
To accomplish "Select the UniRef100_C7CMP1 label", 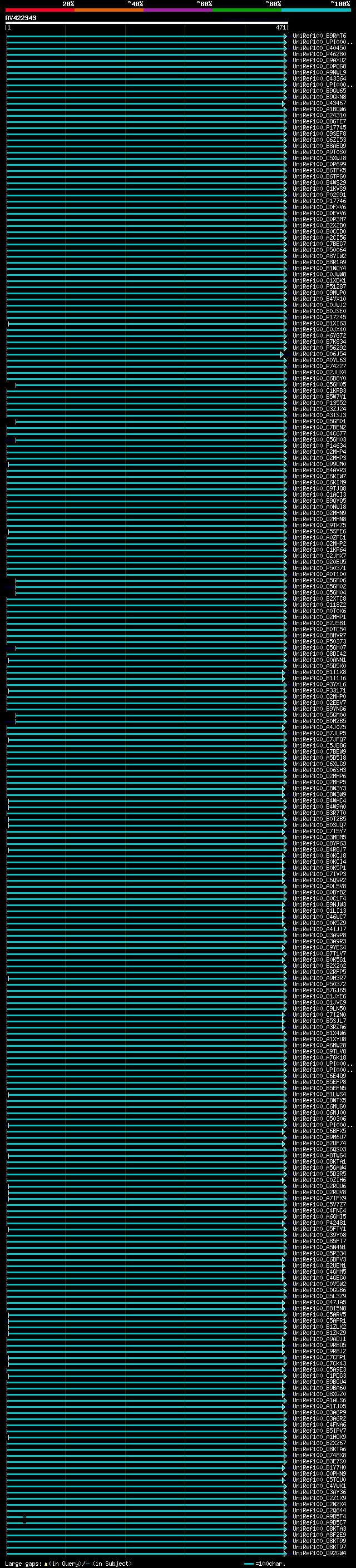I will [319, 1357].
